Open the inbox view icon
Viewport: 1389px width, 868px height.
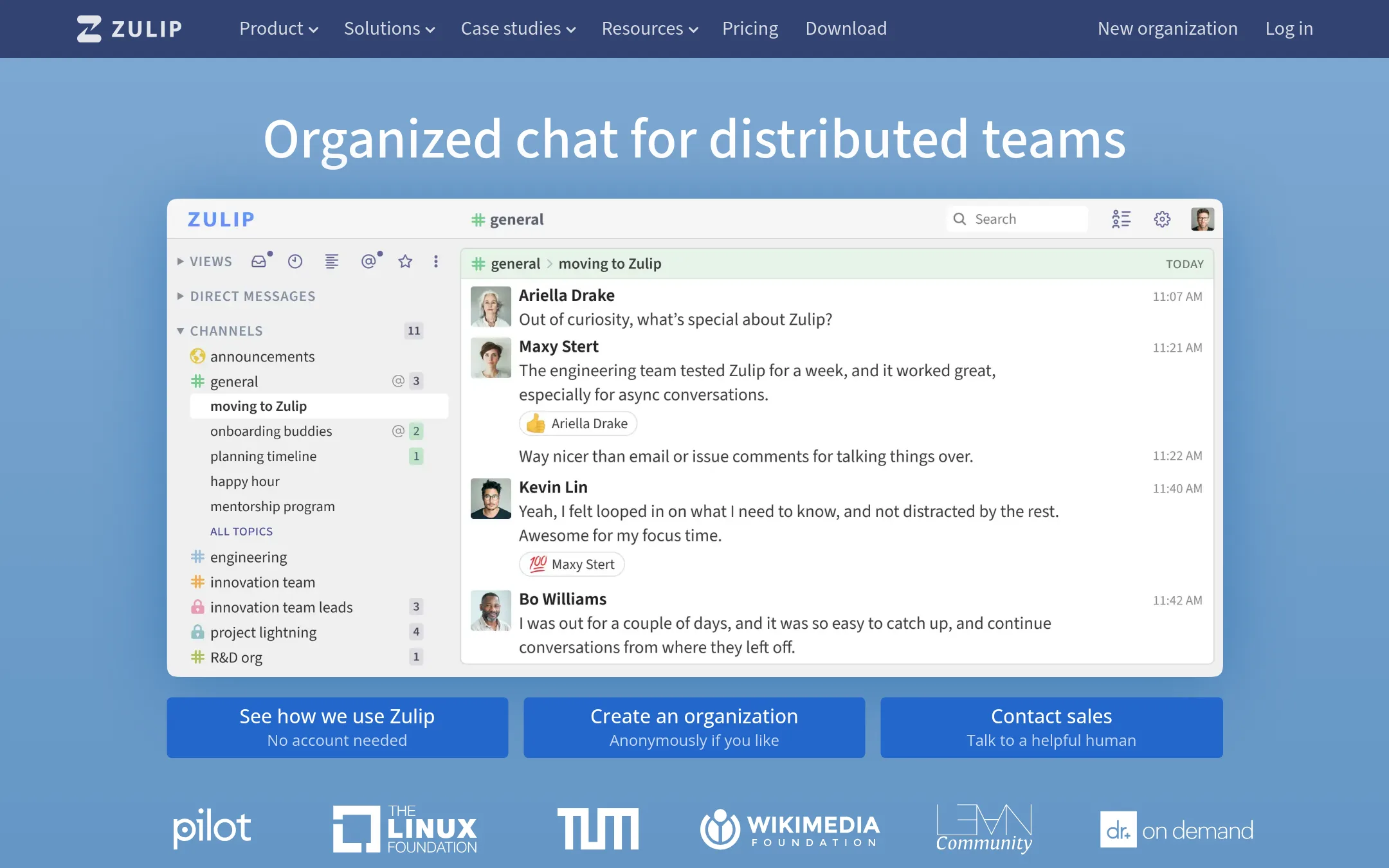(x=259, y=261)
